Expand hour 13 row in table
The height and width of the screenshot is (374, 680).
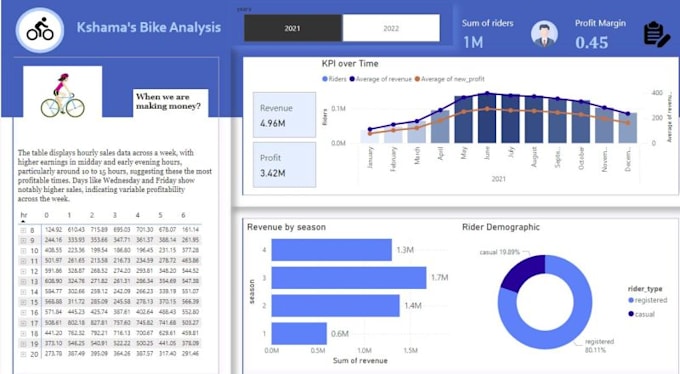[23, 282]
